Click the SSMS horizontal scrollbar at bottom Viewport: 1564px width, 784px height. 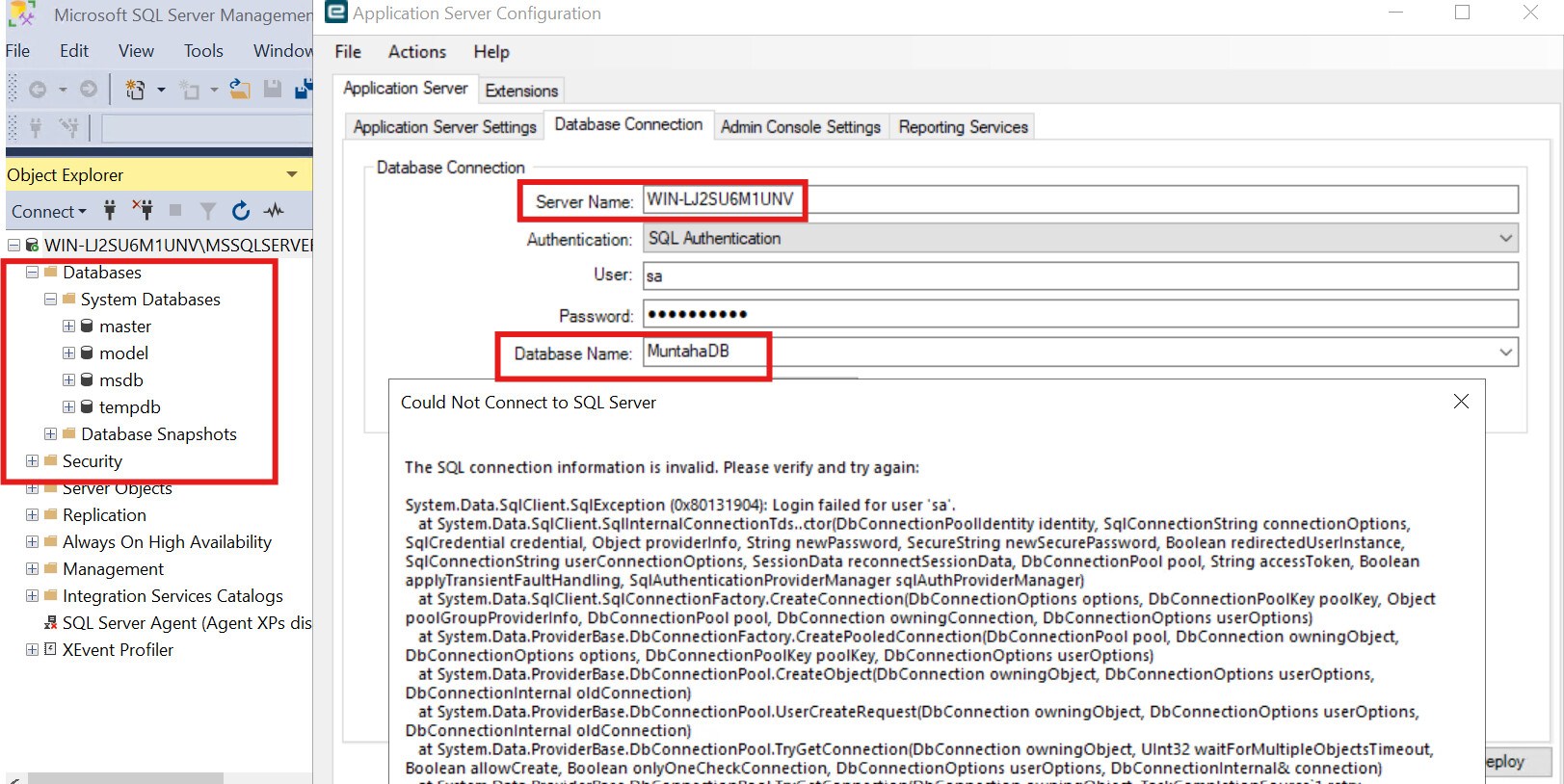(125, 777)
